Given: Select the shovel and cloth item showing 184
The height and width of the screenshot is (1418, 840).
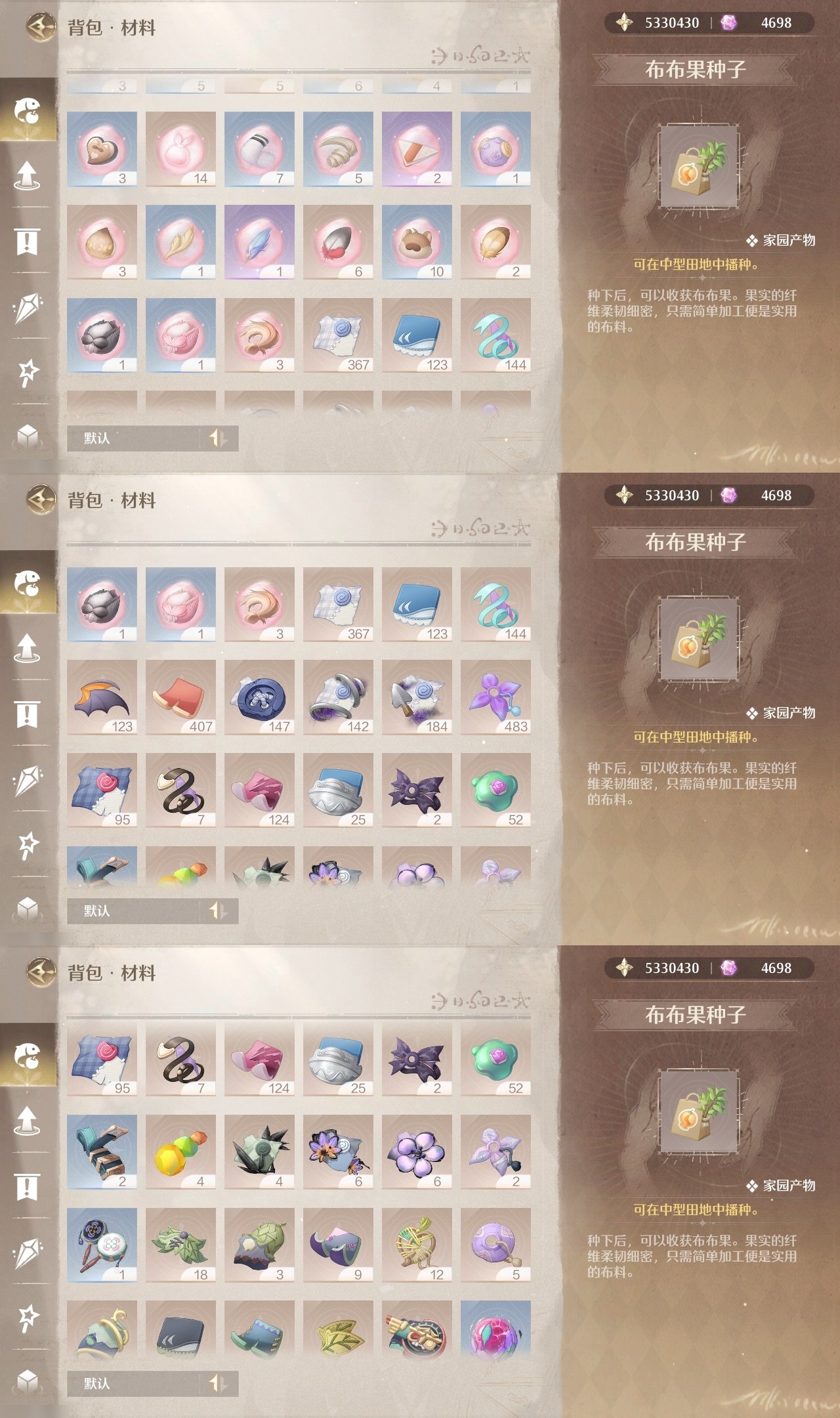Looking at the screenshot, I should (x=417, y=697).
